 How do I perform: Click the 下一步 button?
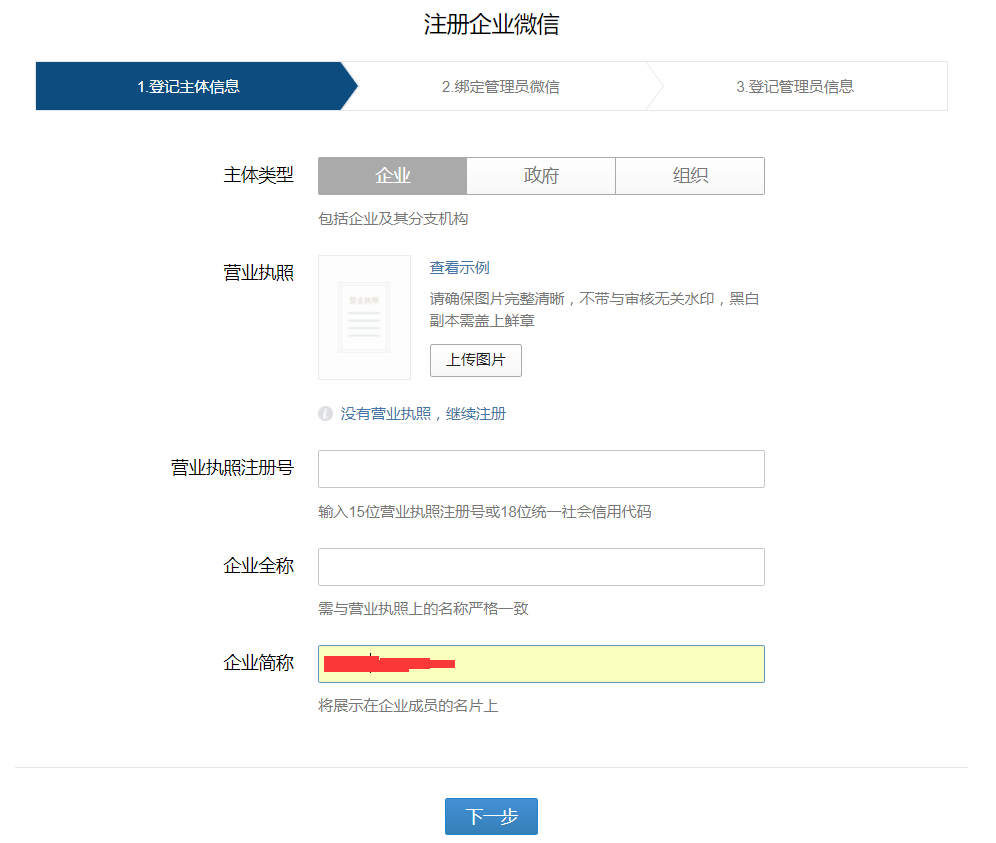point(491,816)
